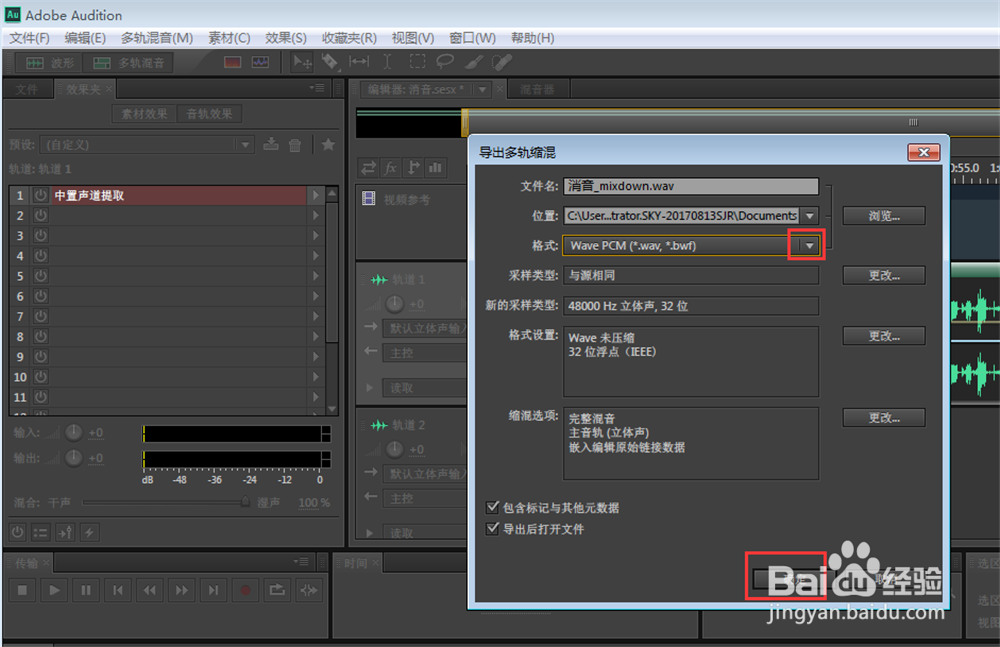1000x647 pixels.
Task: Open effect slot 2 arrow menu
Action: pos(315,216)
